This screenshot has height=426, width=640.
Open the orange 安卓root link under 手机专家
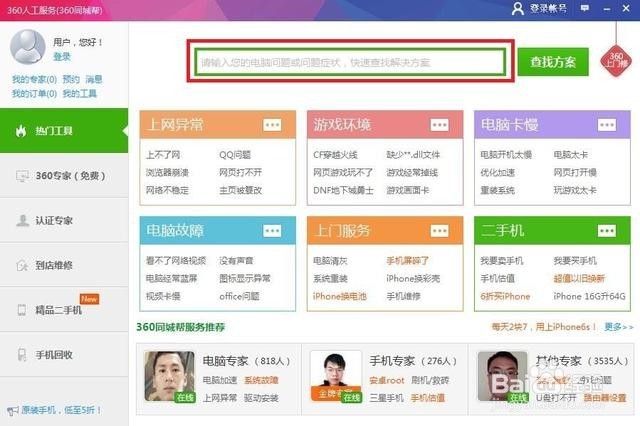point(387,380)
